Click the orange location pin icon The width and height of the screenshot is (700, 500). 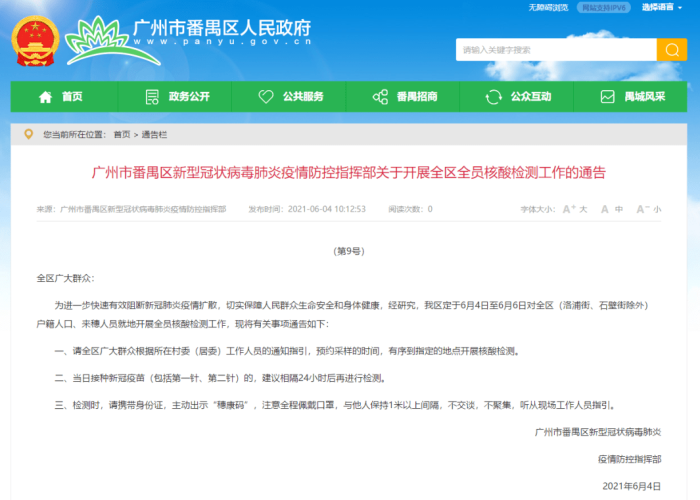pyautogui.click(x=28, y=134)
